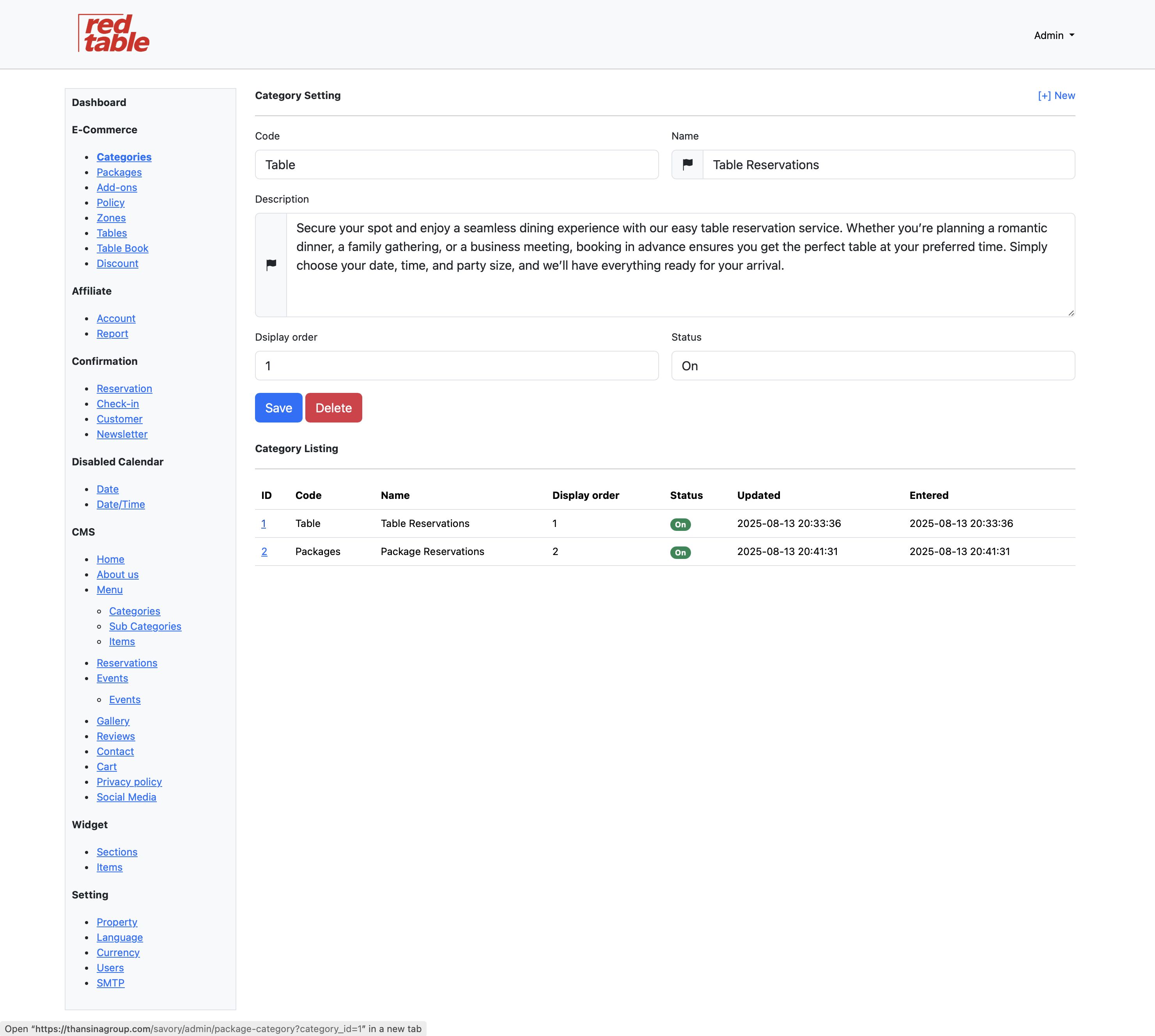The height and width of the screenshot is (1036, 1155).
Task: Focus the Dsiplay order input field
Action: 456,366
